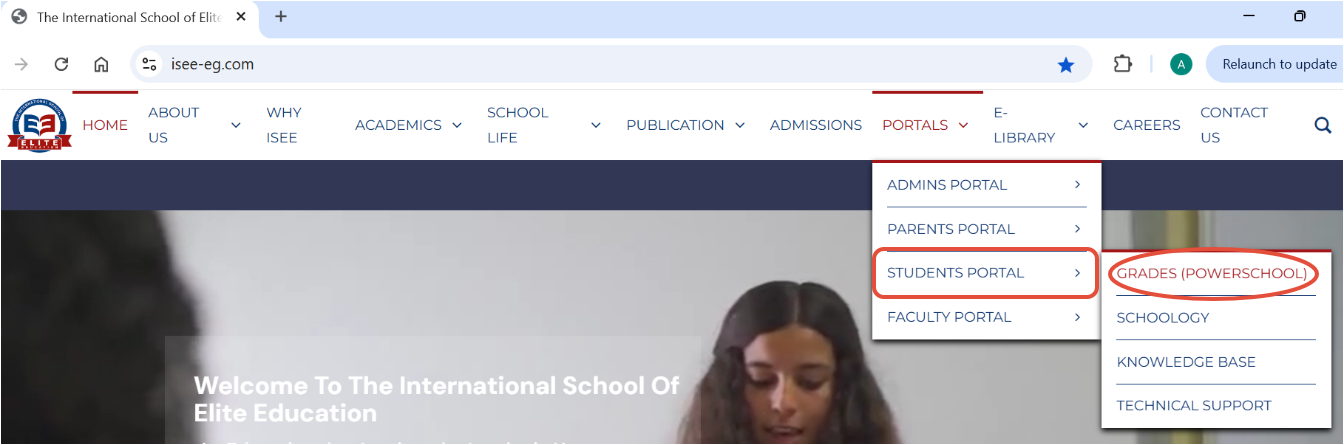Click the ISEE Elite school logo

40,125
